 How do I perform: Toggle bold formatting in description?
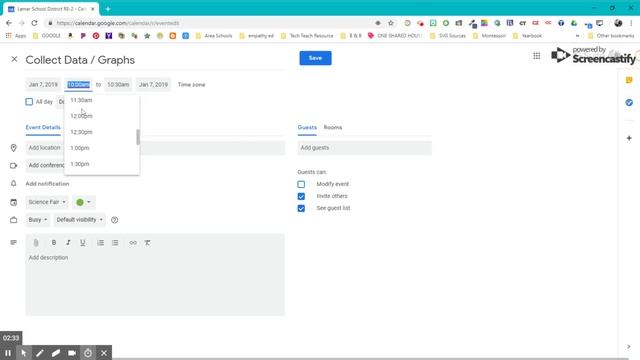pos(53,242)
